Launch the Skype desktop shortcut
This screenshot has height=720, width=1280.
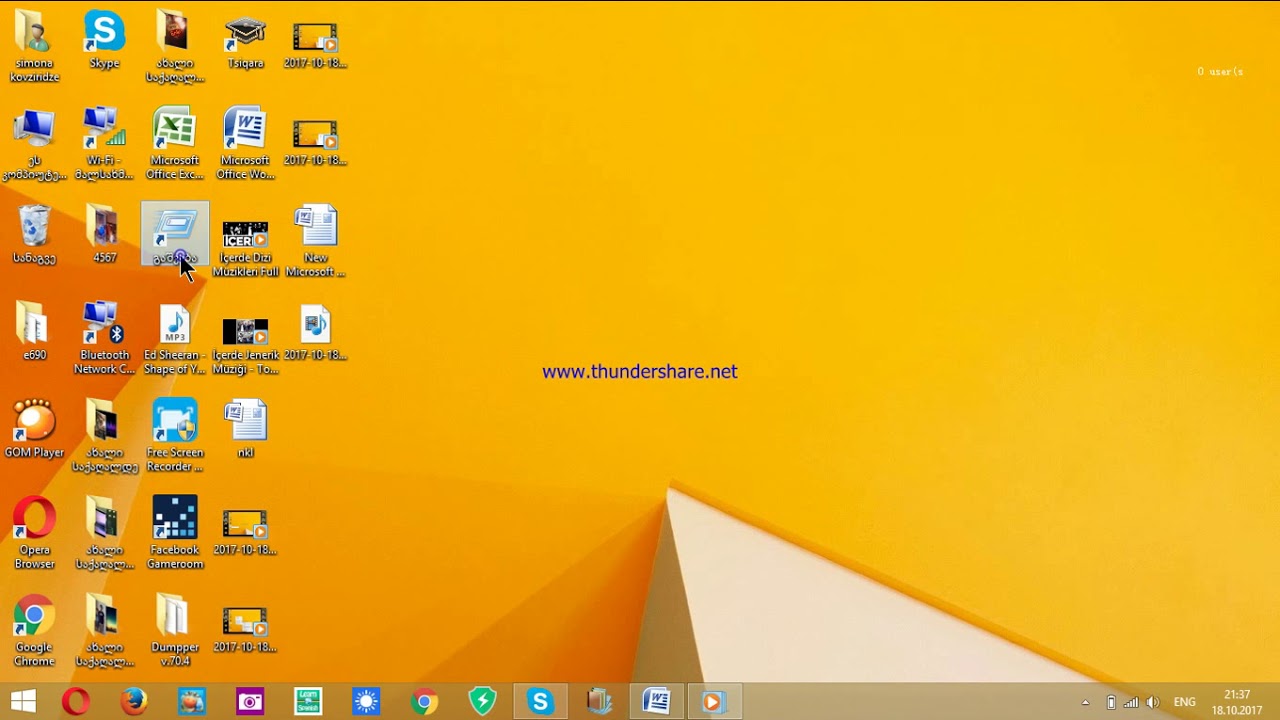coord(104,40)
